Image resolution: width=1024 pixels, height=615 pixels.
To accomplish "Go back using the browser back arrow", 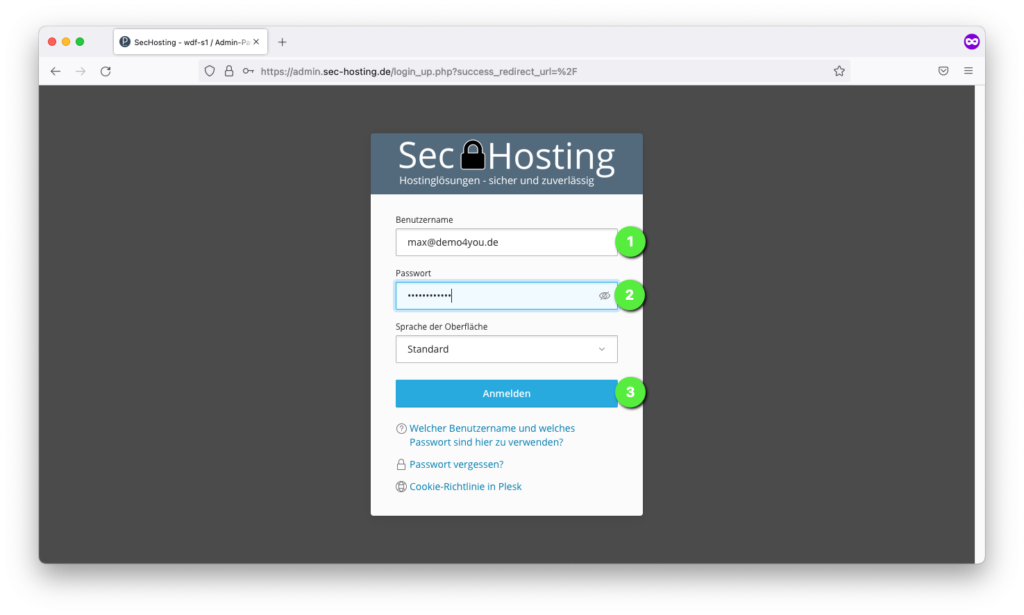I will [x=56, y=71].
